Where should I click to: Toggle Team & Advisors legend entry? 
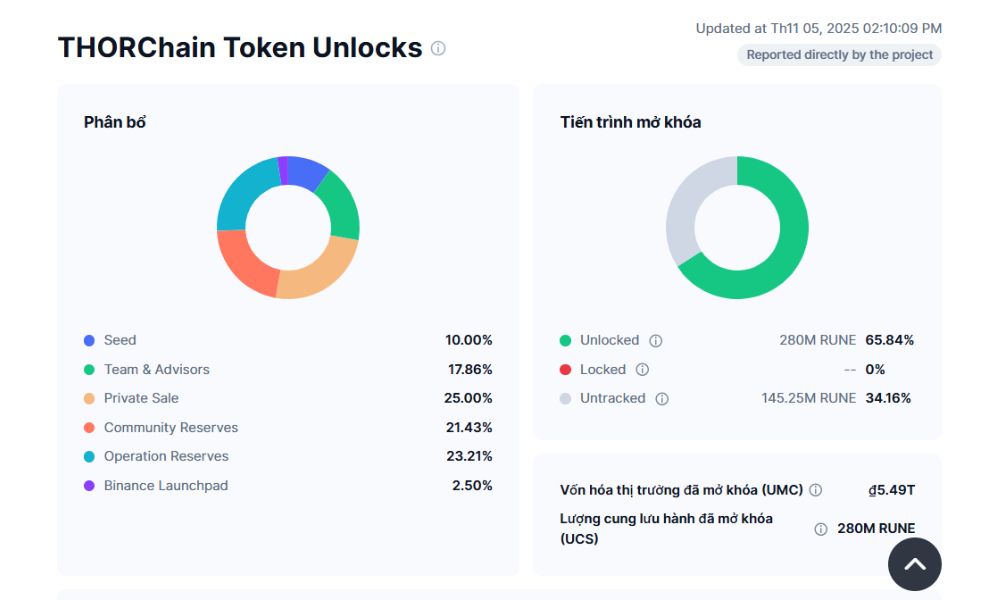pyautogui.click(x=156, y=369)
